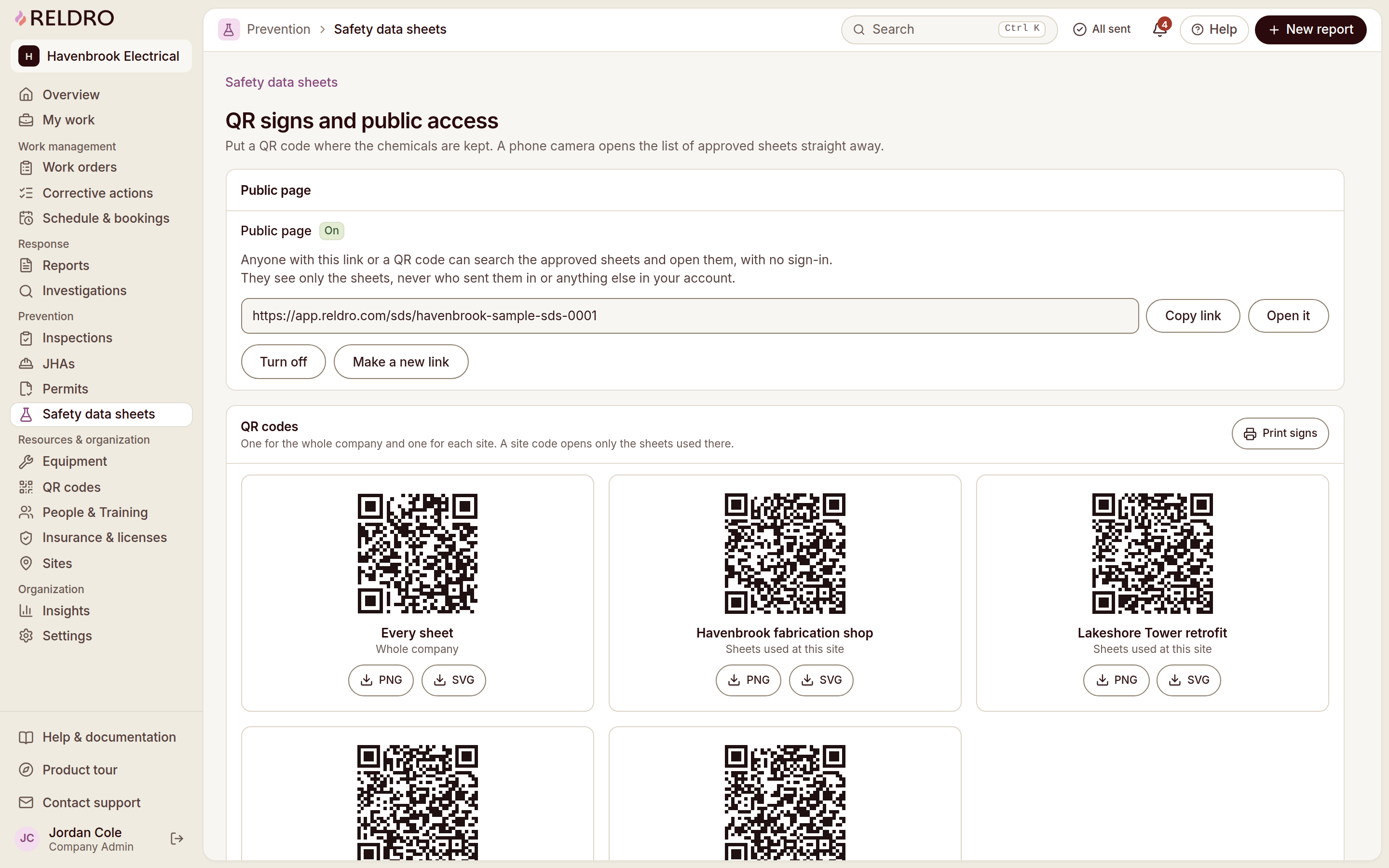Go to People & Training

[101, 512]
